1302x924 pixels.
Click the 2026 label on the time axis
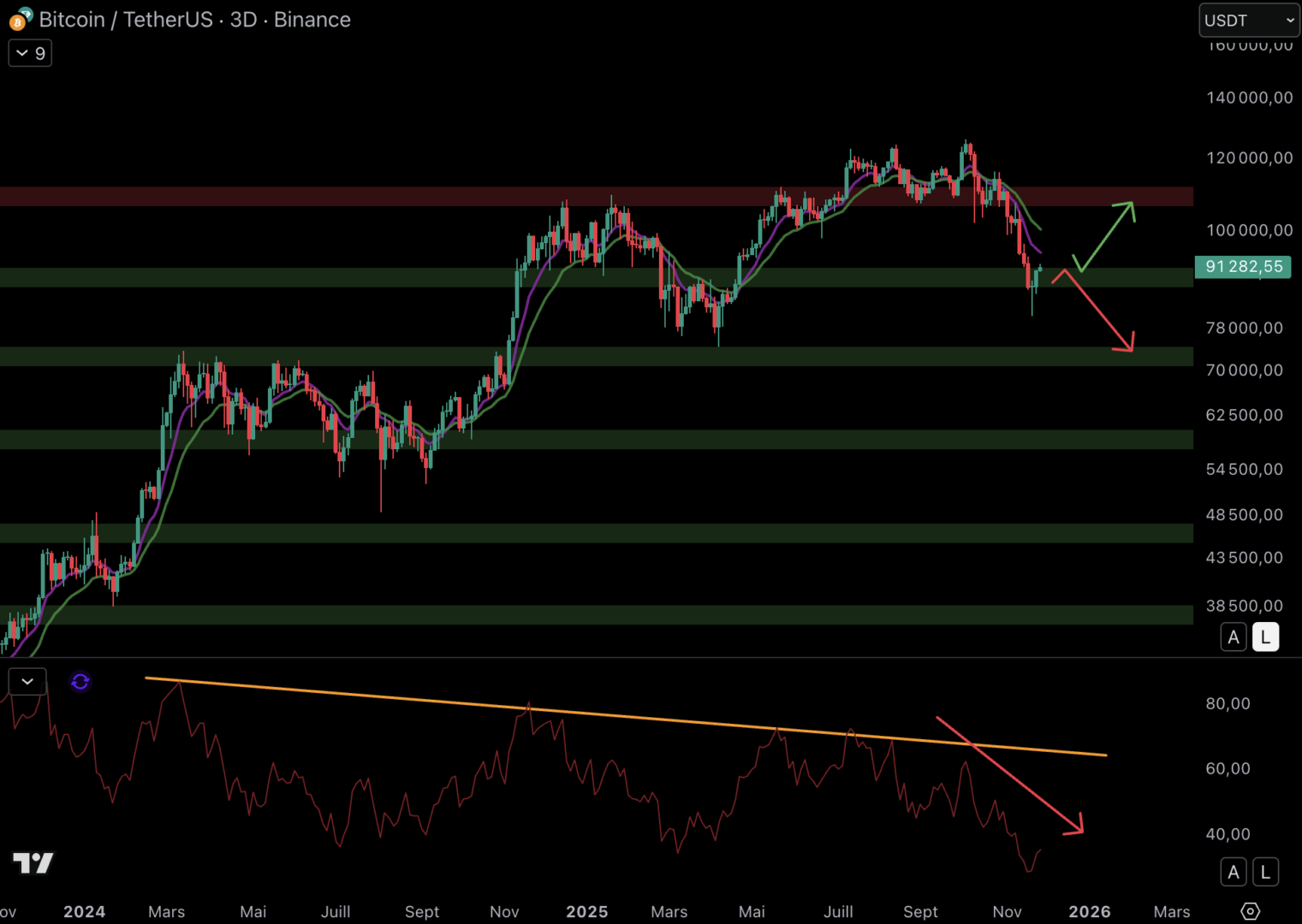1089,912
